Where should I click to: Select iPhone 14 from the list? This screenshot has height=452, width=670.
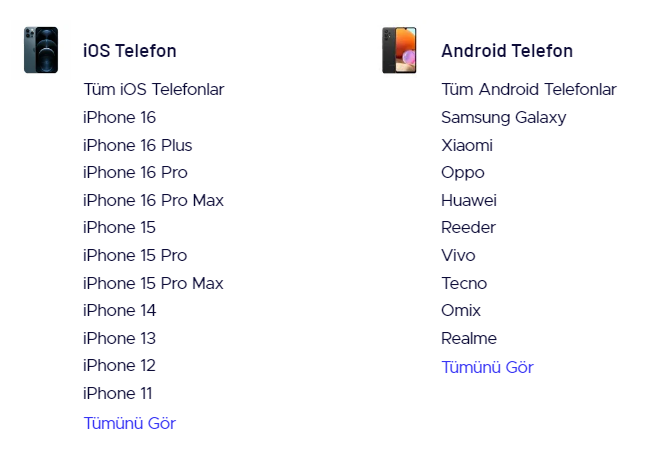tap(119, 310)
